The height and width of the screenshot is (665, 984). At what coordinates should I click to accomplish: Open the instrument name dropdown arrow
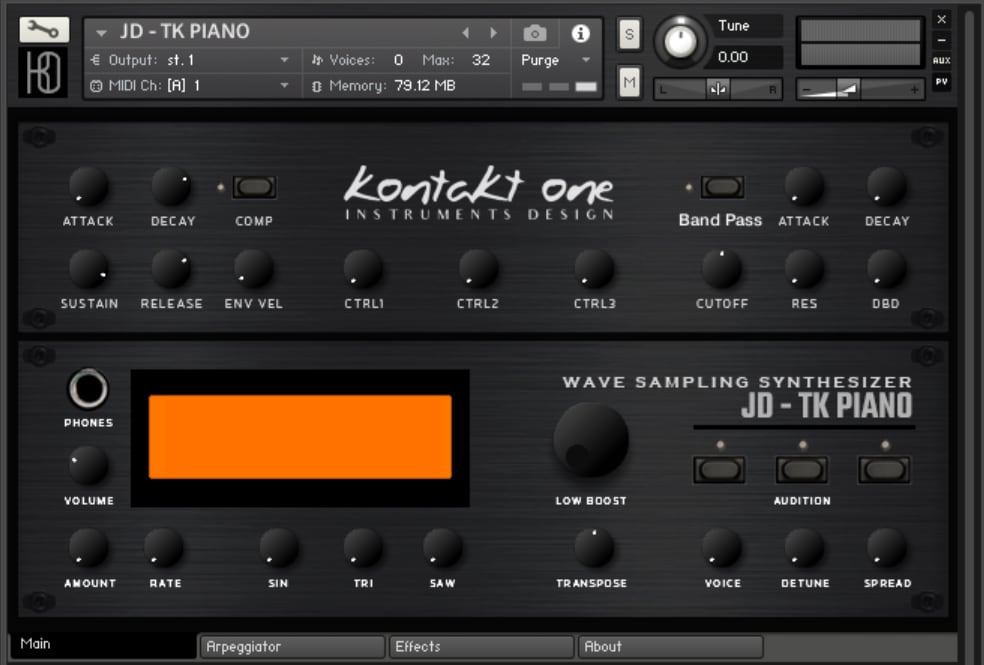(102, 33)
